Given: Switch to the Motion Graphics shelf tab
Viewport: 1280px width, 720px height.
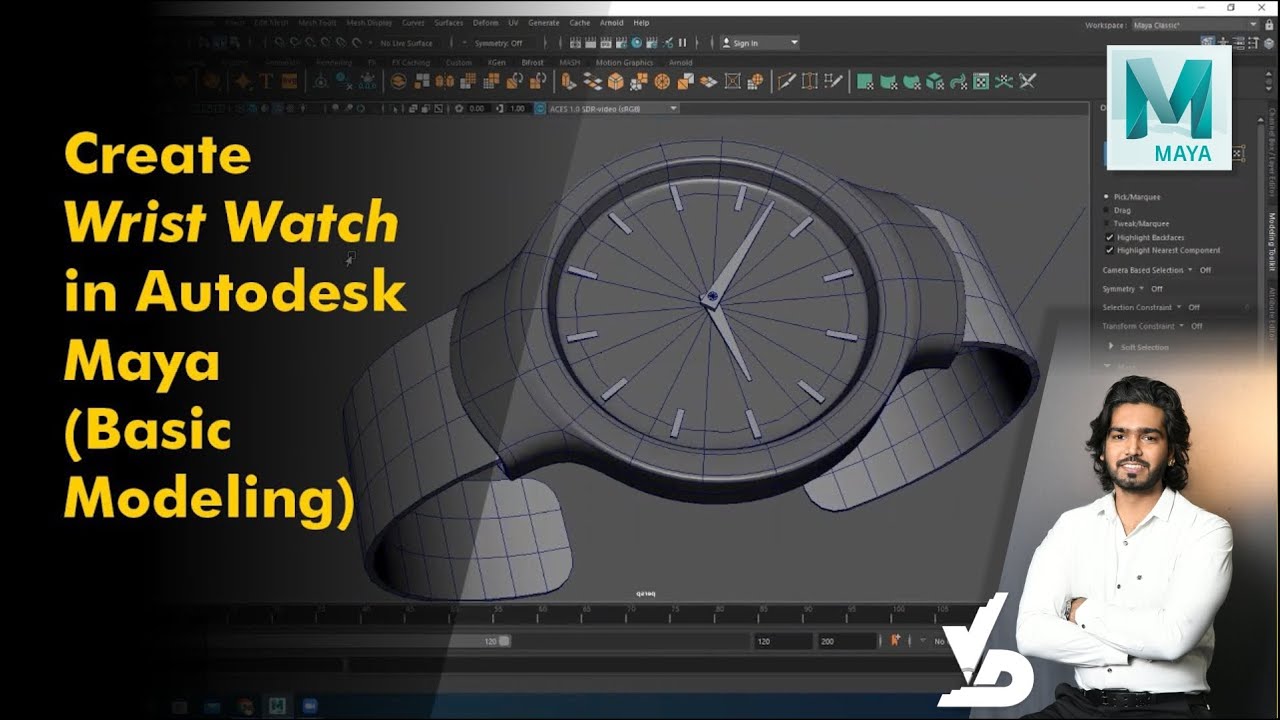Looking at the screenshot, I should [x=624, y=62].
